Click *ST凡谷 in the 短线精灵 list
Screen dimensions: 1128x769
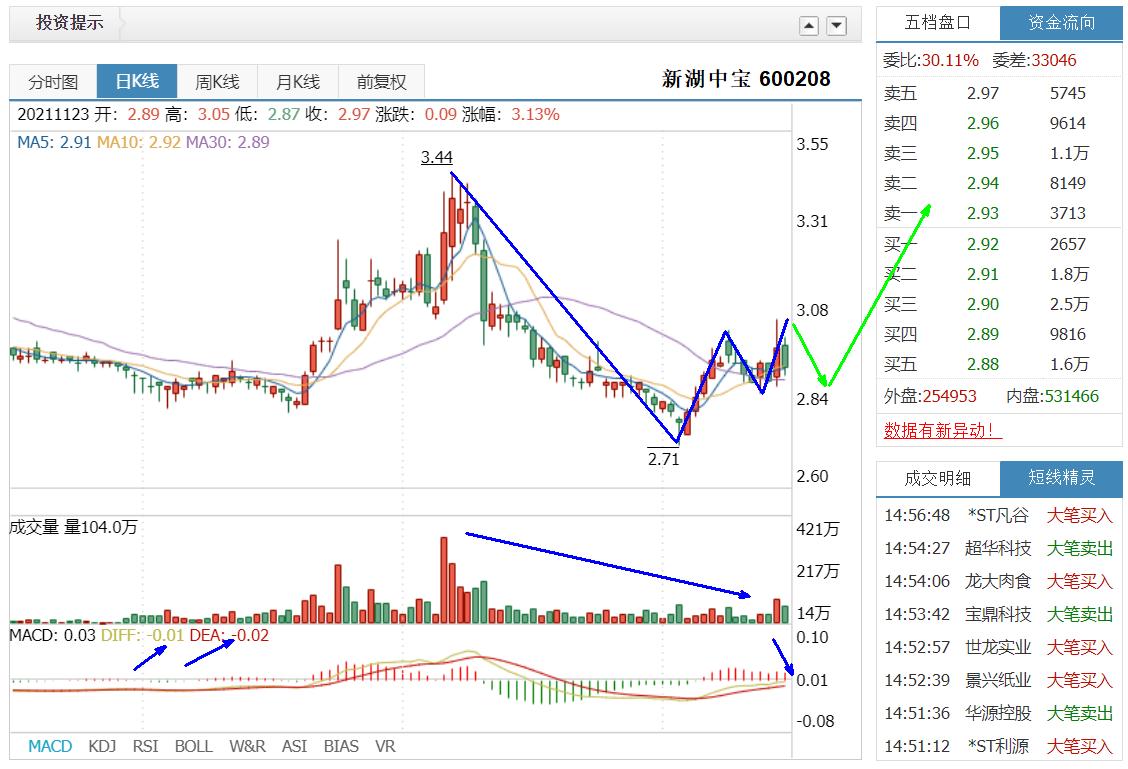click(x=998, y=515)
